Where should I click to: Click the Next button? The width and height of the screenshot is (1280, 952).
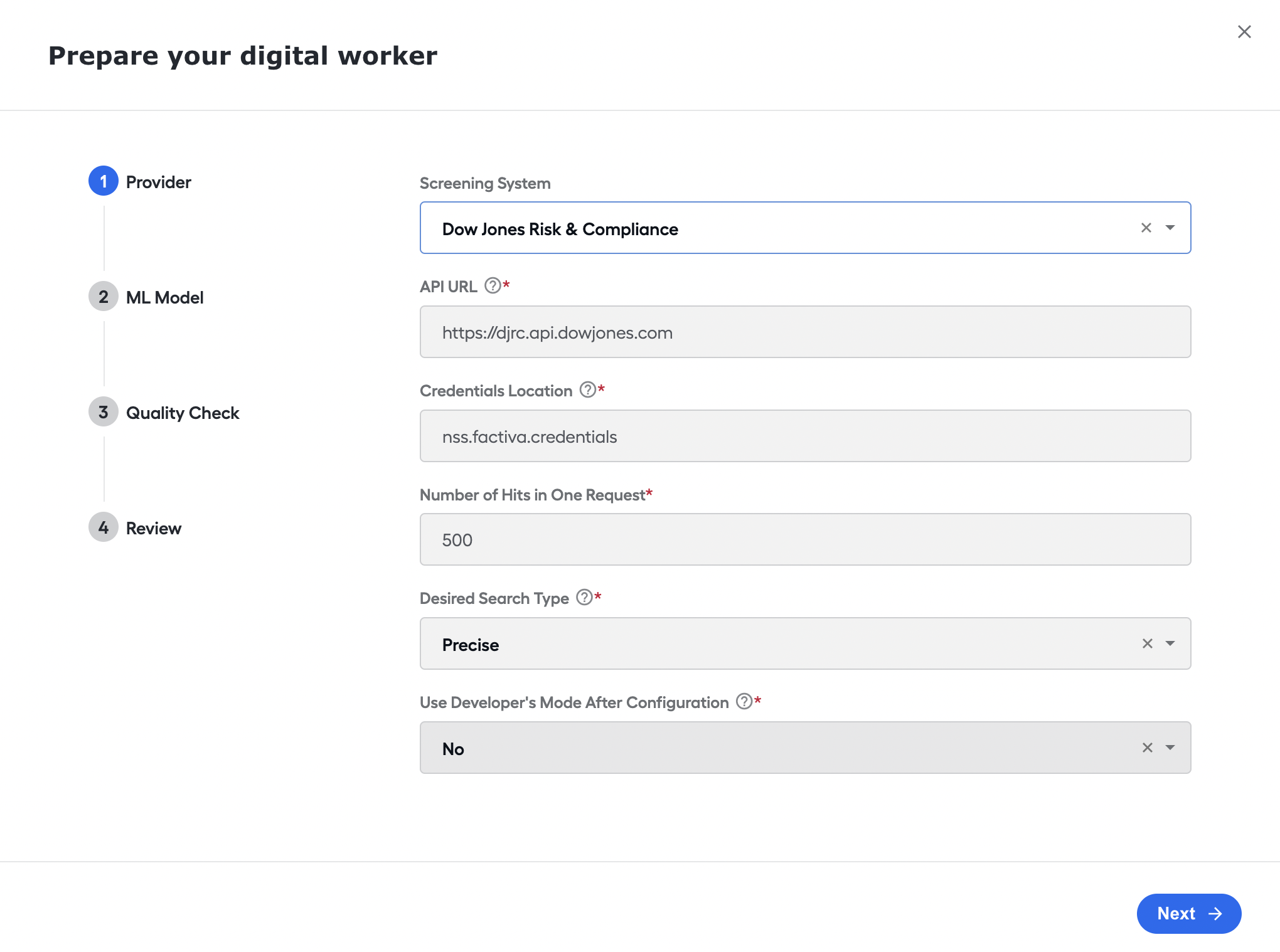click(1189, 914)
